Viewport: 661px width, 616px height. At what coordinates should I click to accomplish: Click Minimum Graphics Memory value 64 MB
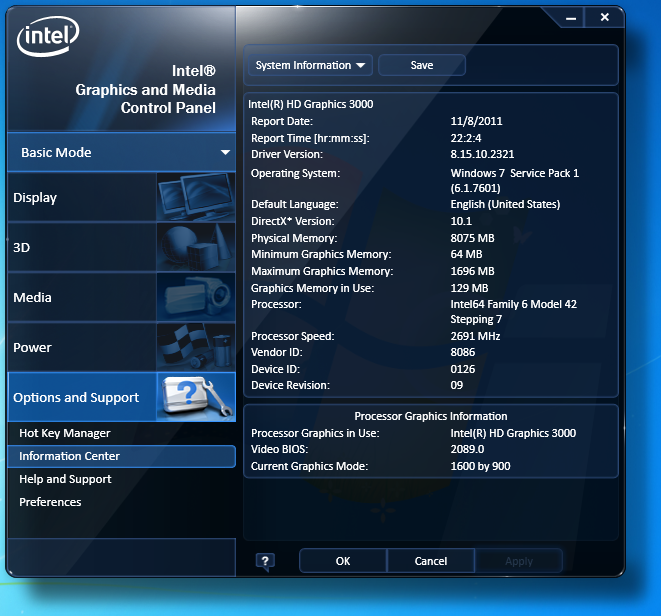[466, 254]
